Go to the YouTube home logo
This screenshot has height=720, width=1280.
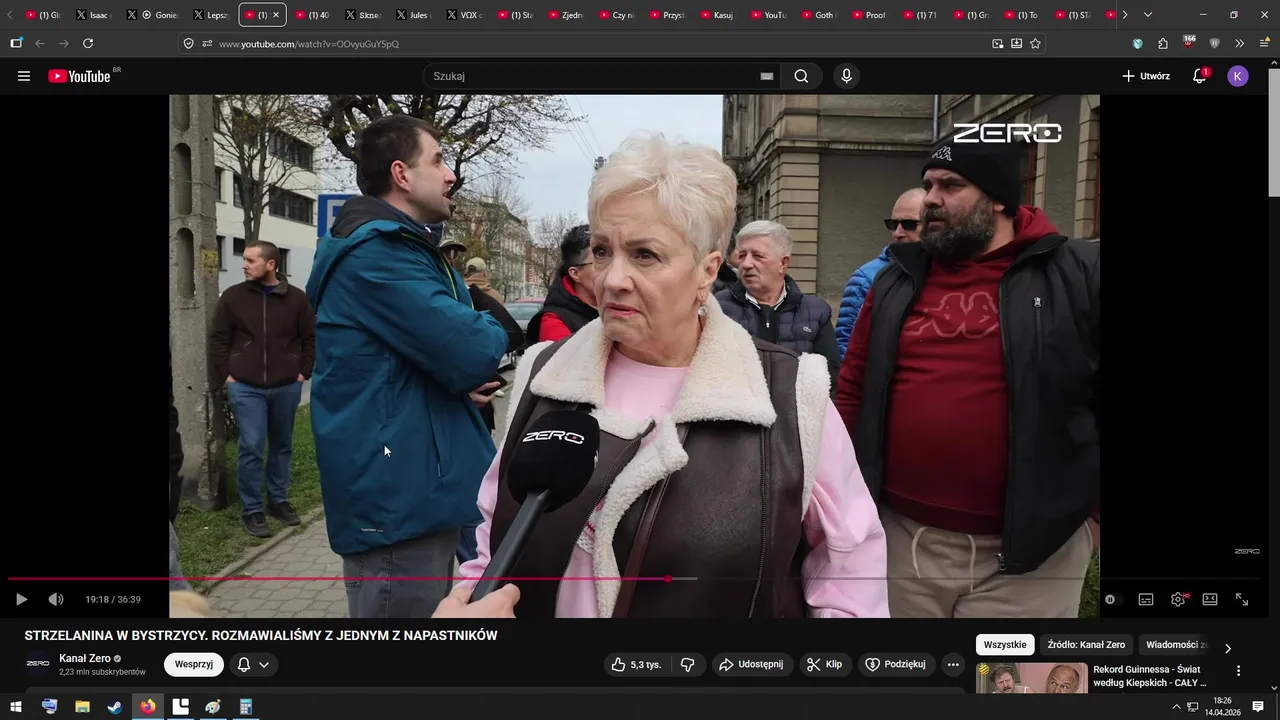[79, 76]
